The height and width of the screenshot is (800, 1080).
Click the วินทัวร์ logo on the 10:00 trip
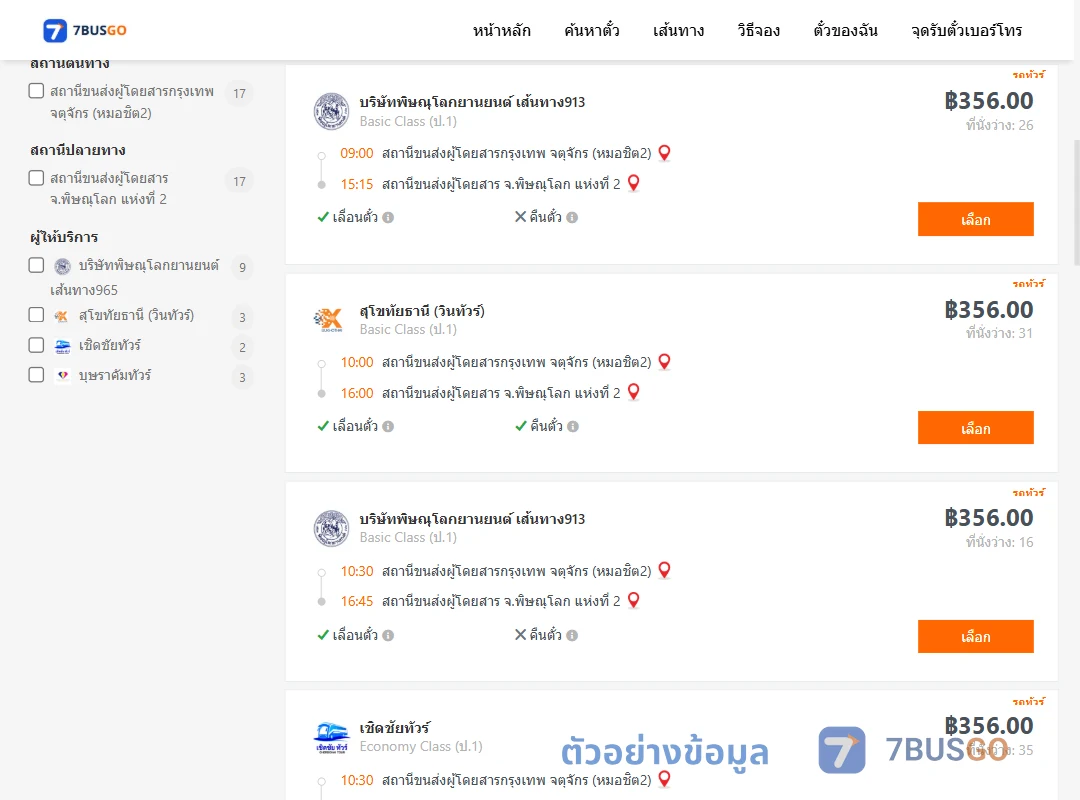(329, 320)
